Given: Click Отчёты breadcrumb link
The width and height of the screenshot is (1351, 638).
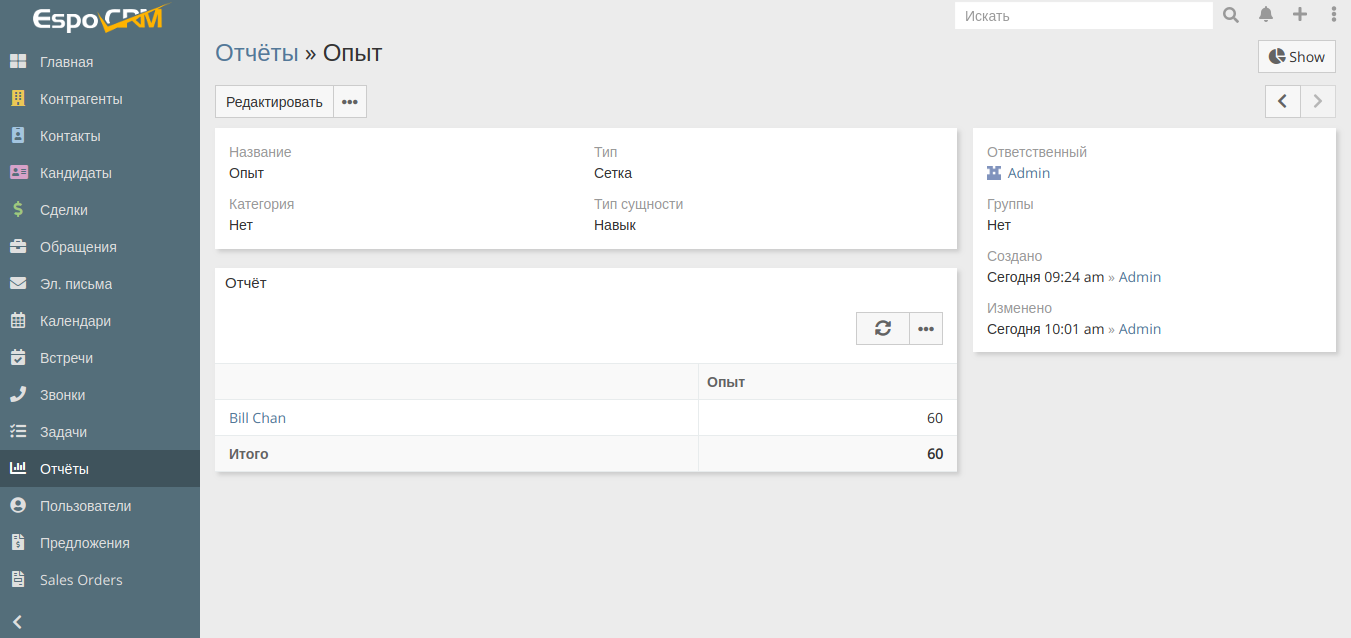Looking at the screenshot, I should point(257,53).
